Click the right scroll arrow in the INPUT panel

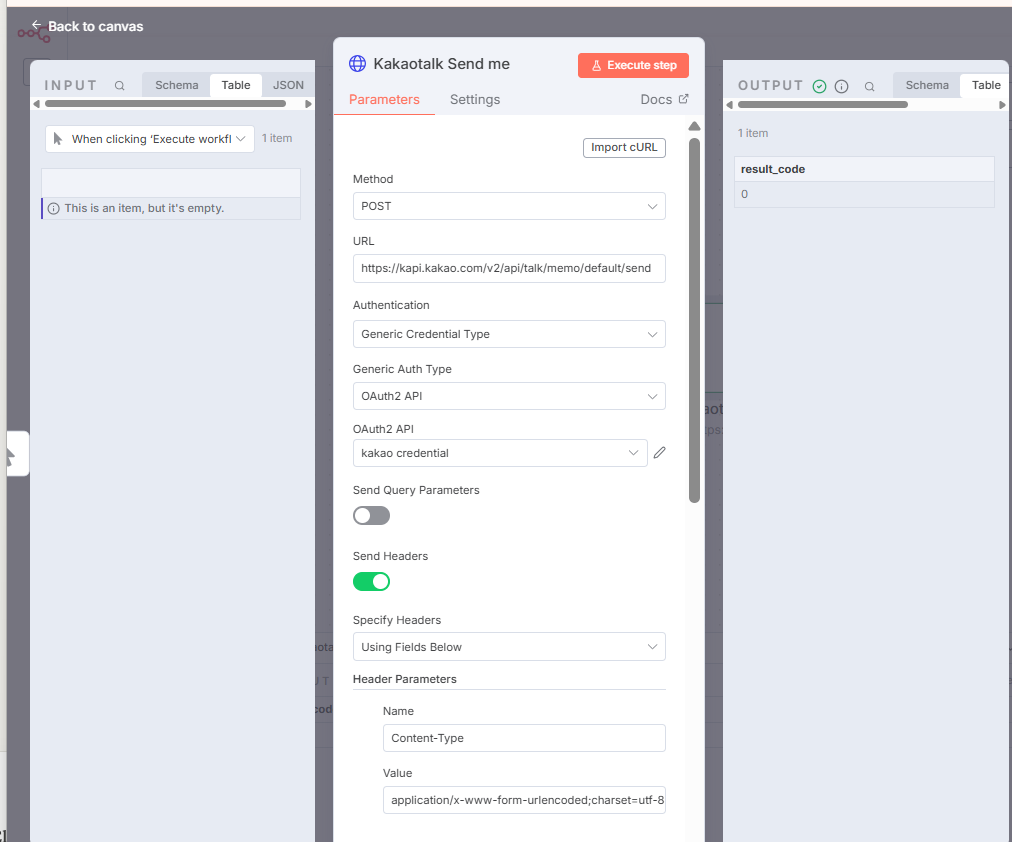coord(309,104)
